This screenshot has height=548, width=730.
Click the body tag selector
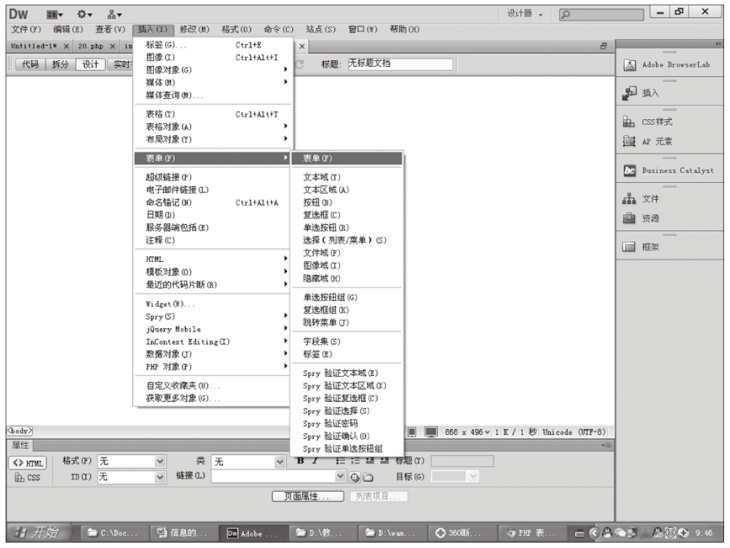coord(20,431)
